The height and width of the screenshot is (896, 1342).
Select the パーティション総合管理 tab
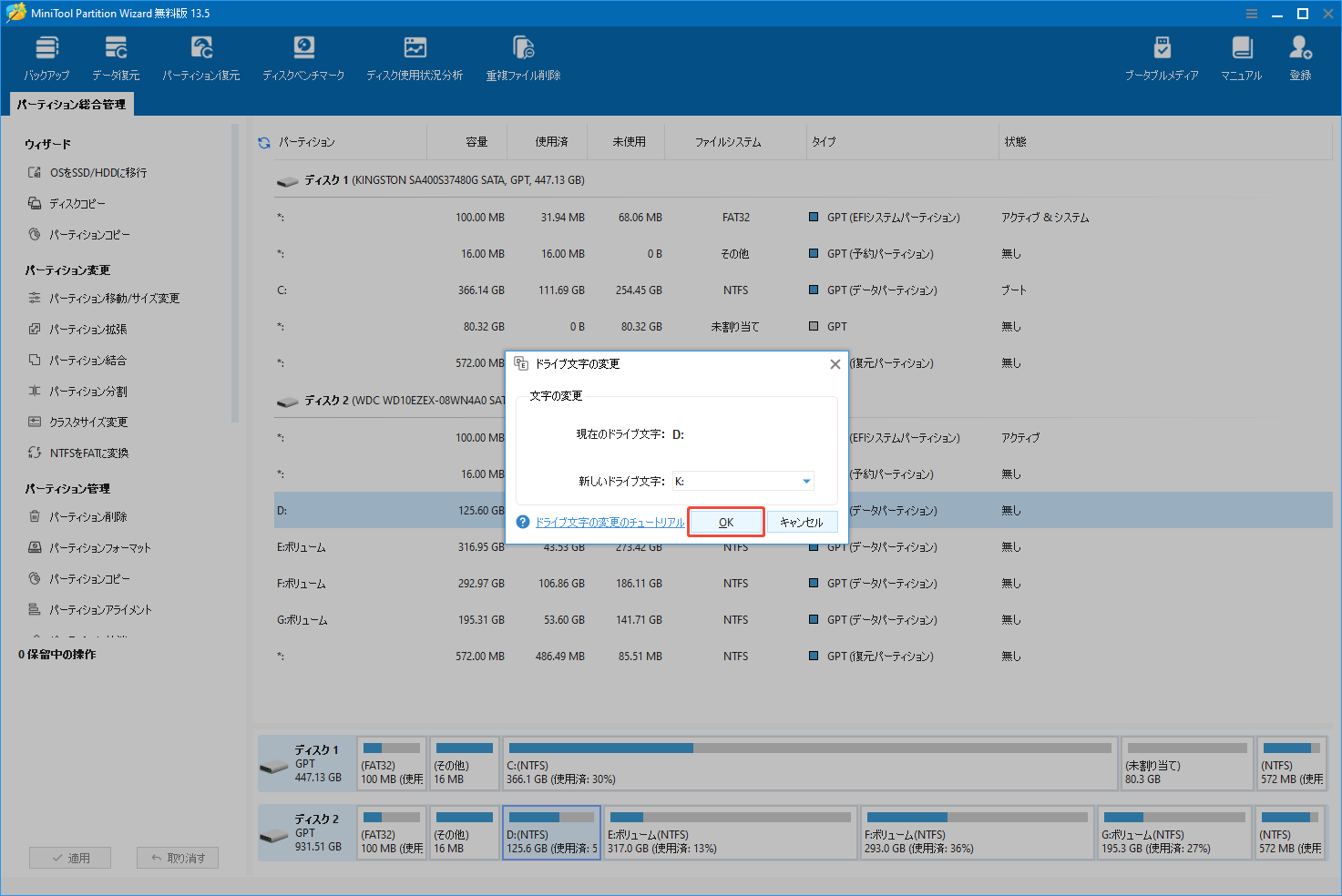(x=71, y=104)
